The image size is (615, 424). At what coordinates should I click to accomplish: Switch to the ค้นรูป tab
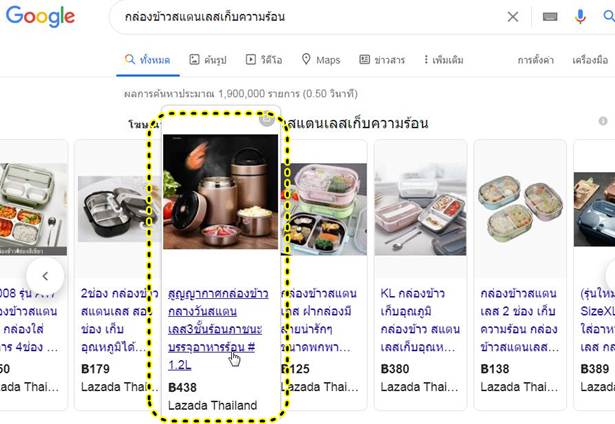pyautogui.click(x=208, y=60)
